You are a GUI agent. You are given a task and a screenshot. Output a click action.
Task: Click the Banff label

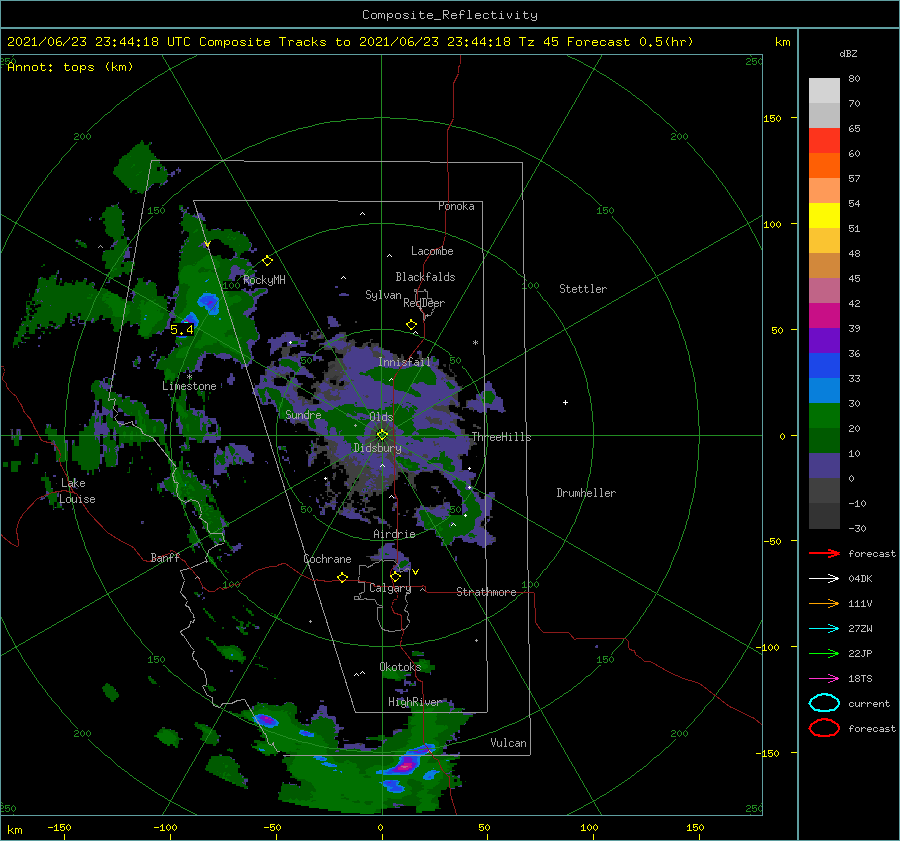tap(165, 558)
